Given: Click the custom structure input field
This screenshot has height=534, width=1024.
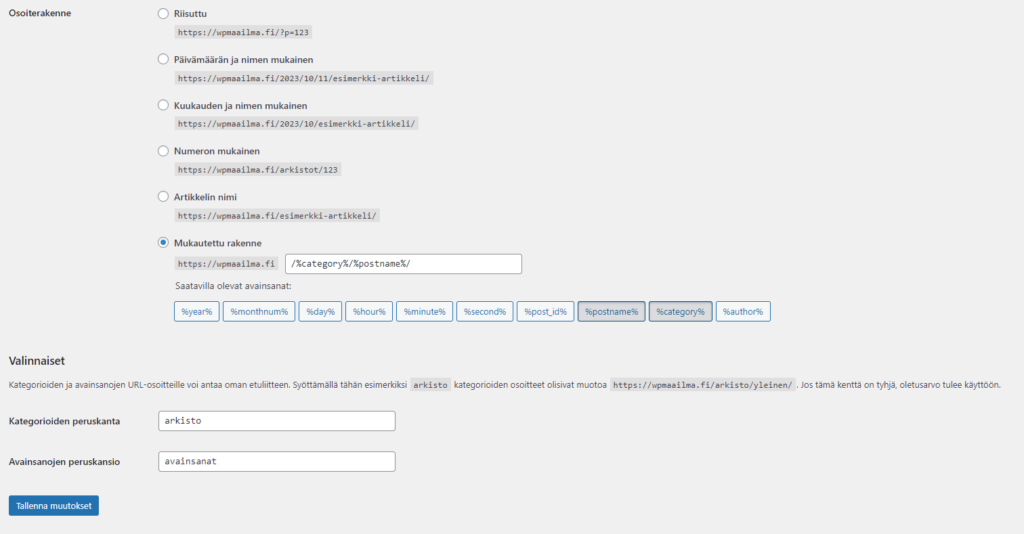Looking at the screenshot, I should 404,264.
